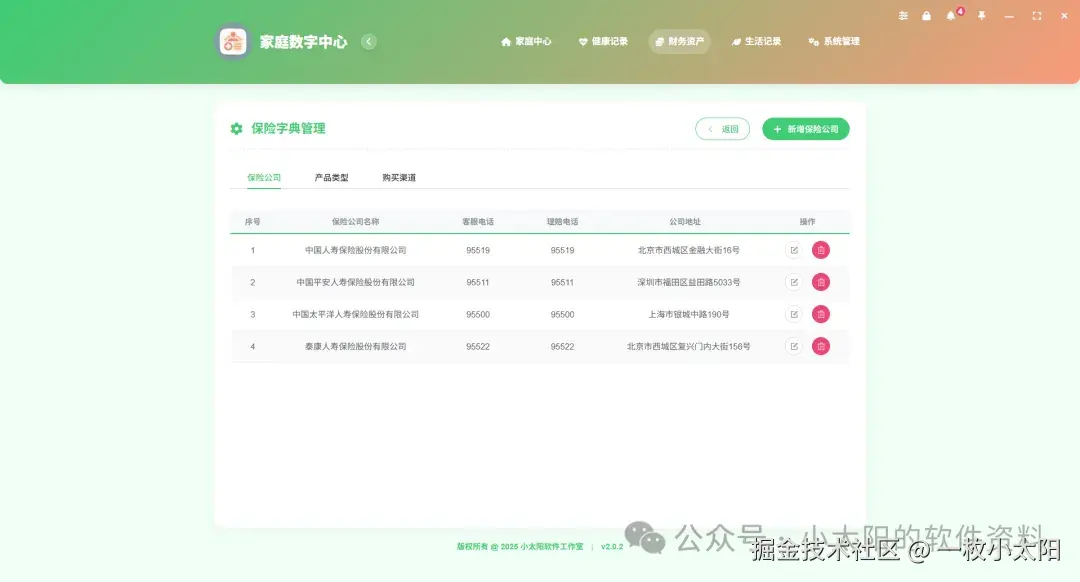The height and width of the screenshot is (582, 1080).
Task: Switch to the 产品类型 tab
Action: (x=330, y=177)
